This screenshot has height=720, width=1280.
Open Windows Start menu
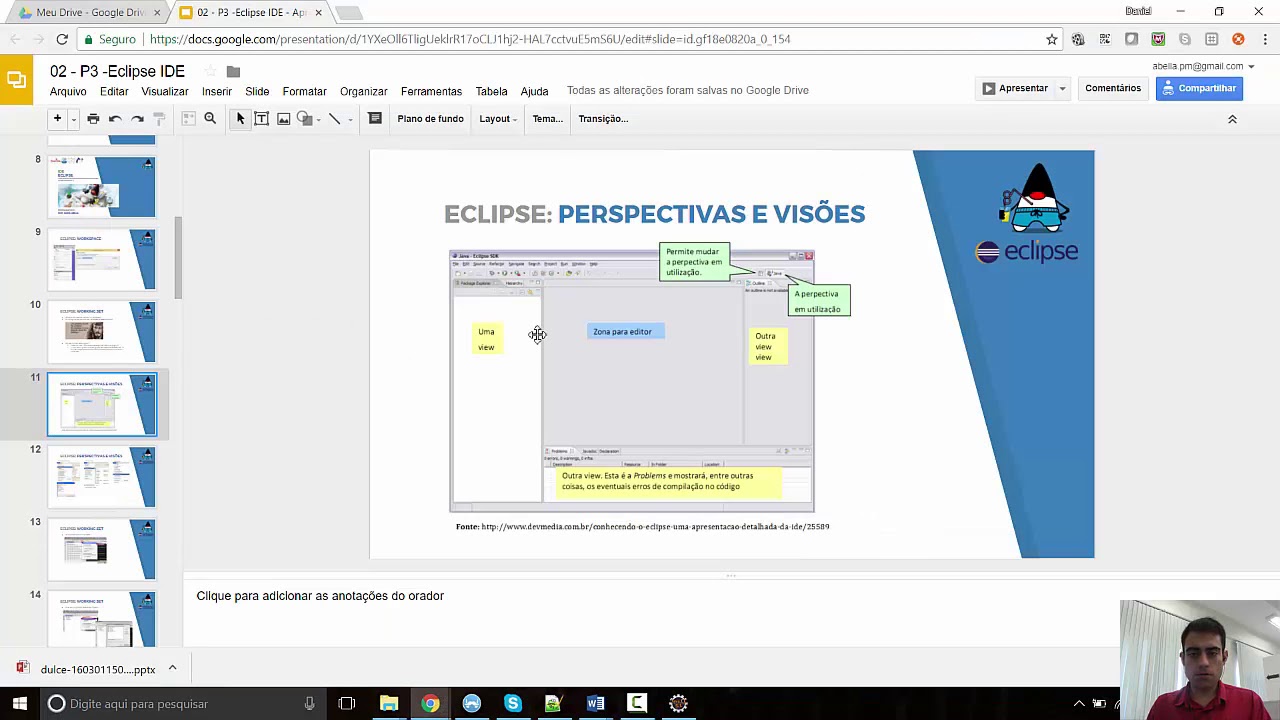pyautogui.click(x=19, y=704)
